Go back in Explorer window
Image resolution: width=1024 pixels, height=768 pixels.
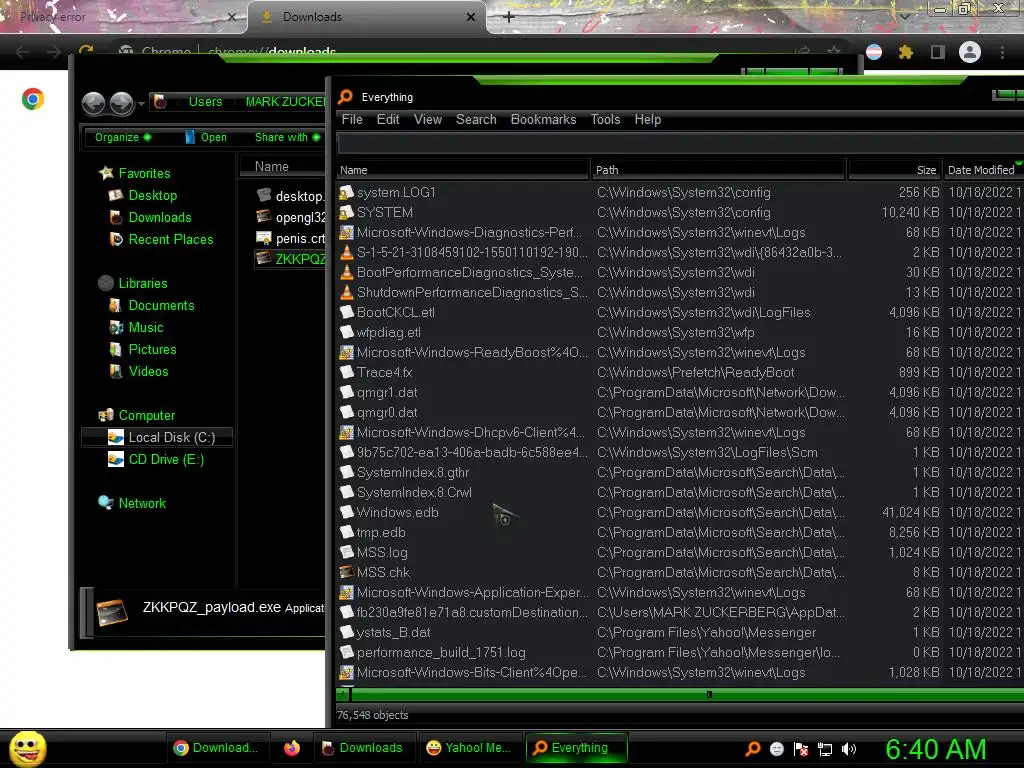(93, 103)
